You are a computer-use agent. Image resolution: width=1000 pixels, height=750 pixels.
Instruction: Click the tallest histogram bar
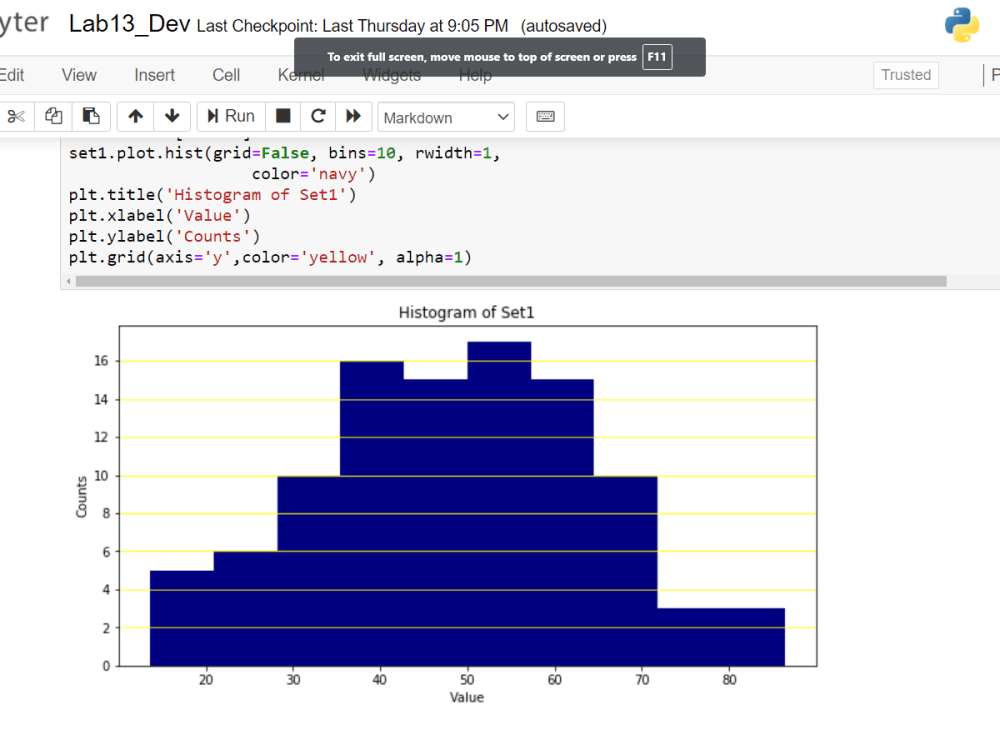[499, 504]
